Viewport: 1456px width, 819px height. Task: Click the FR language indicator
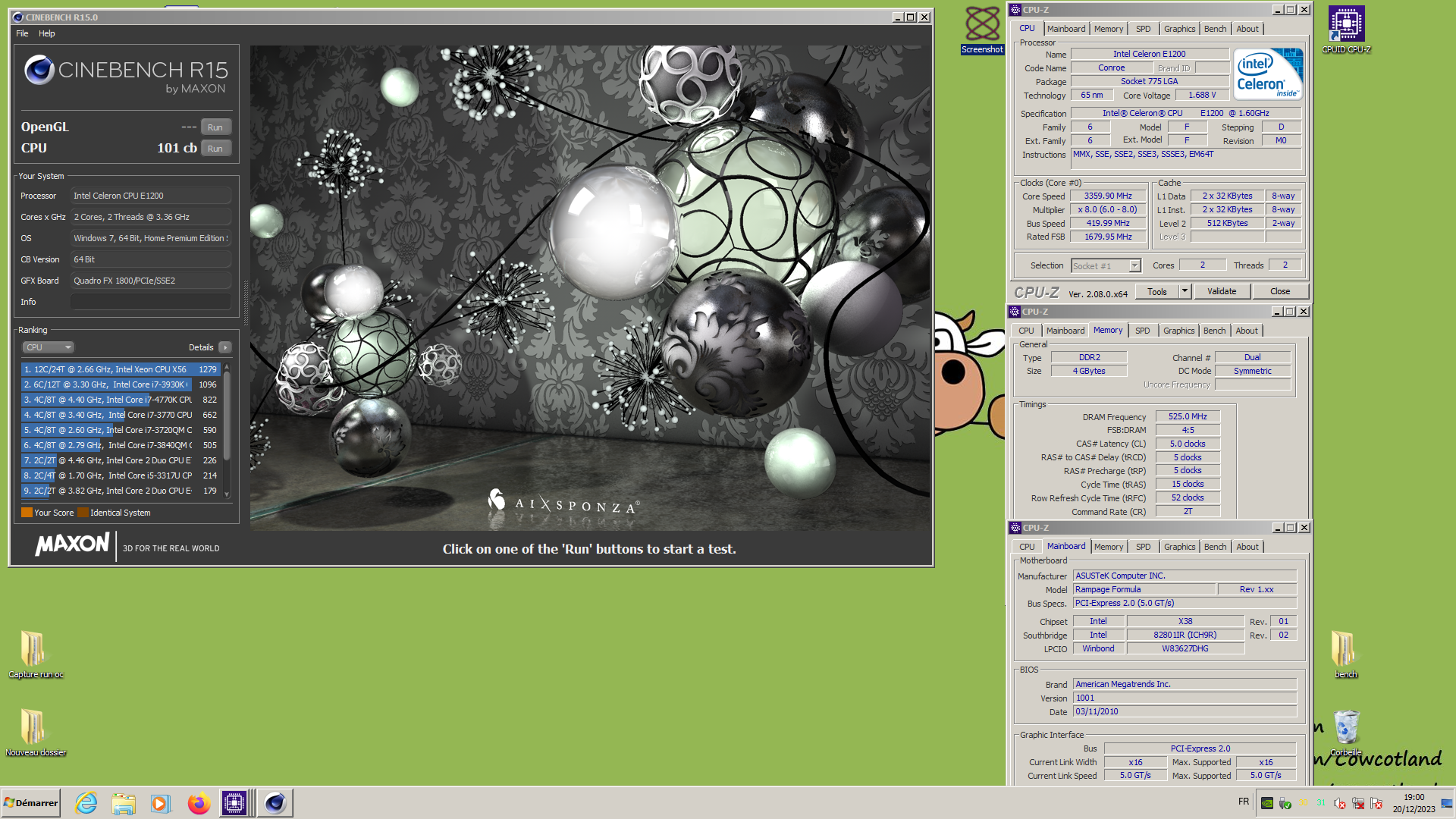[x=1244, y=802]
